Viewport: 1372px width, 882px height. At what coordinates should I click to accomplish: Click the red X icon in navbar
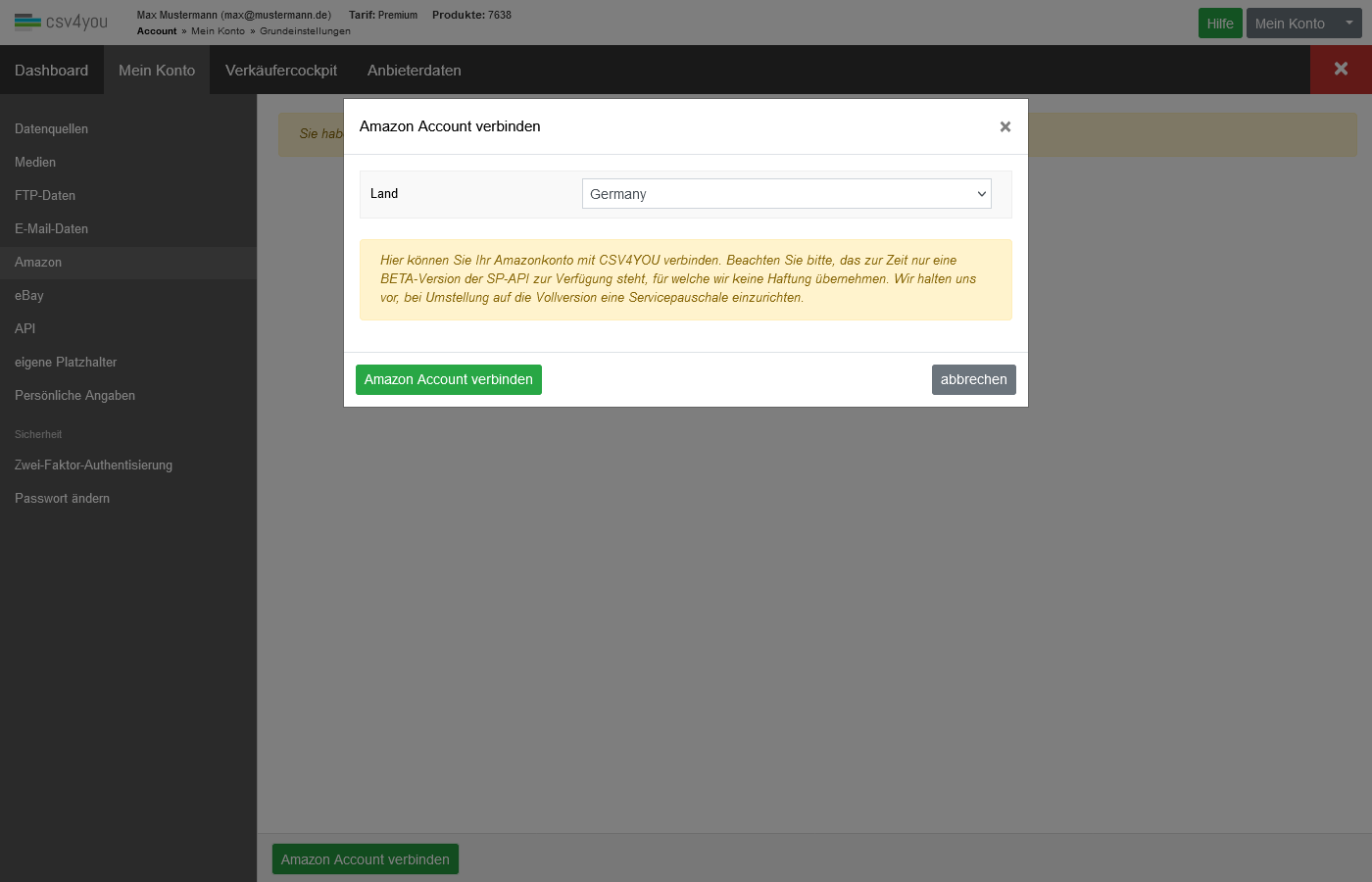(x=1341, y=70)
